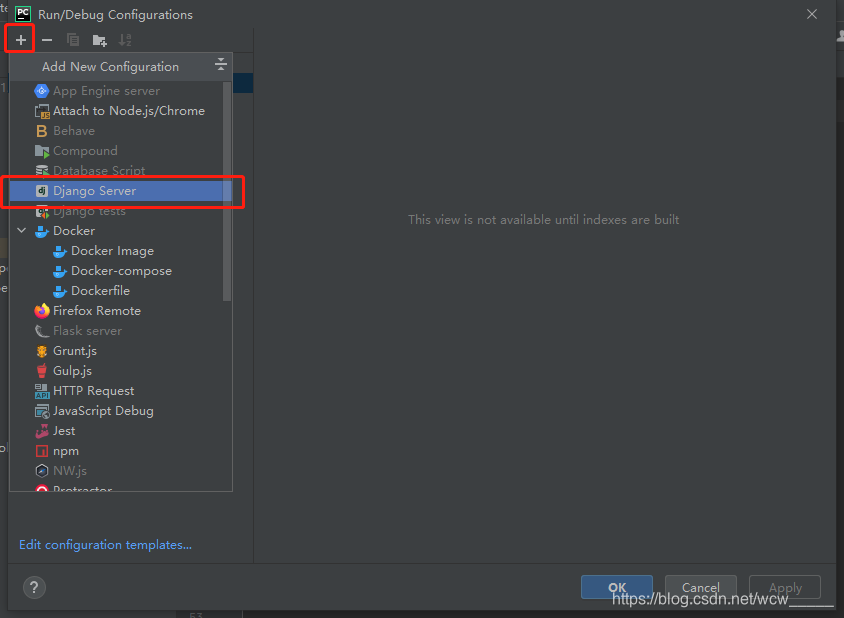This screenshot has width=844, height=618.
Task: Click the Attach to Node.js/Chrome icon
Action: click(x=41, y=111)
